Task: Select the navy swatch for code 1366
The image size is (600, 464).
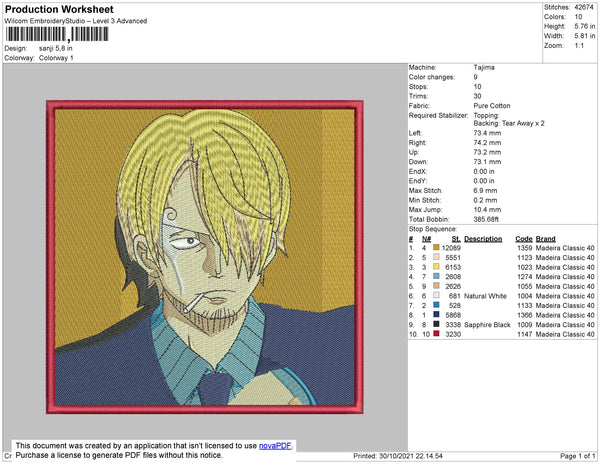Action: 435,313
